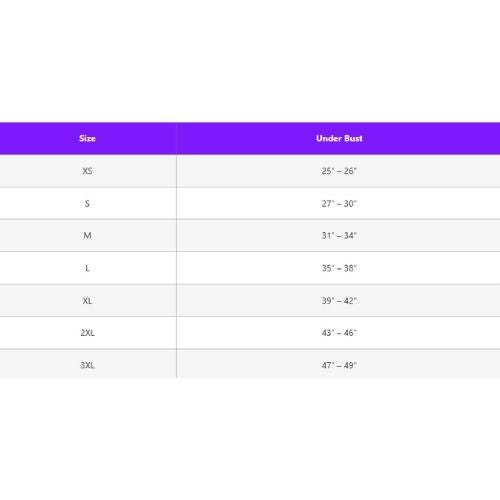The image size is (500, 500).
Task: Click the 27" – 30" measurement
Action: (339, 203)
